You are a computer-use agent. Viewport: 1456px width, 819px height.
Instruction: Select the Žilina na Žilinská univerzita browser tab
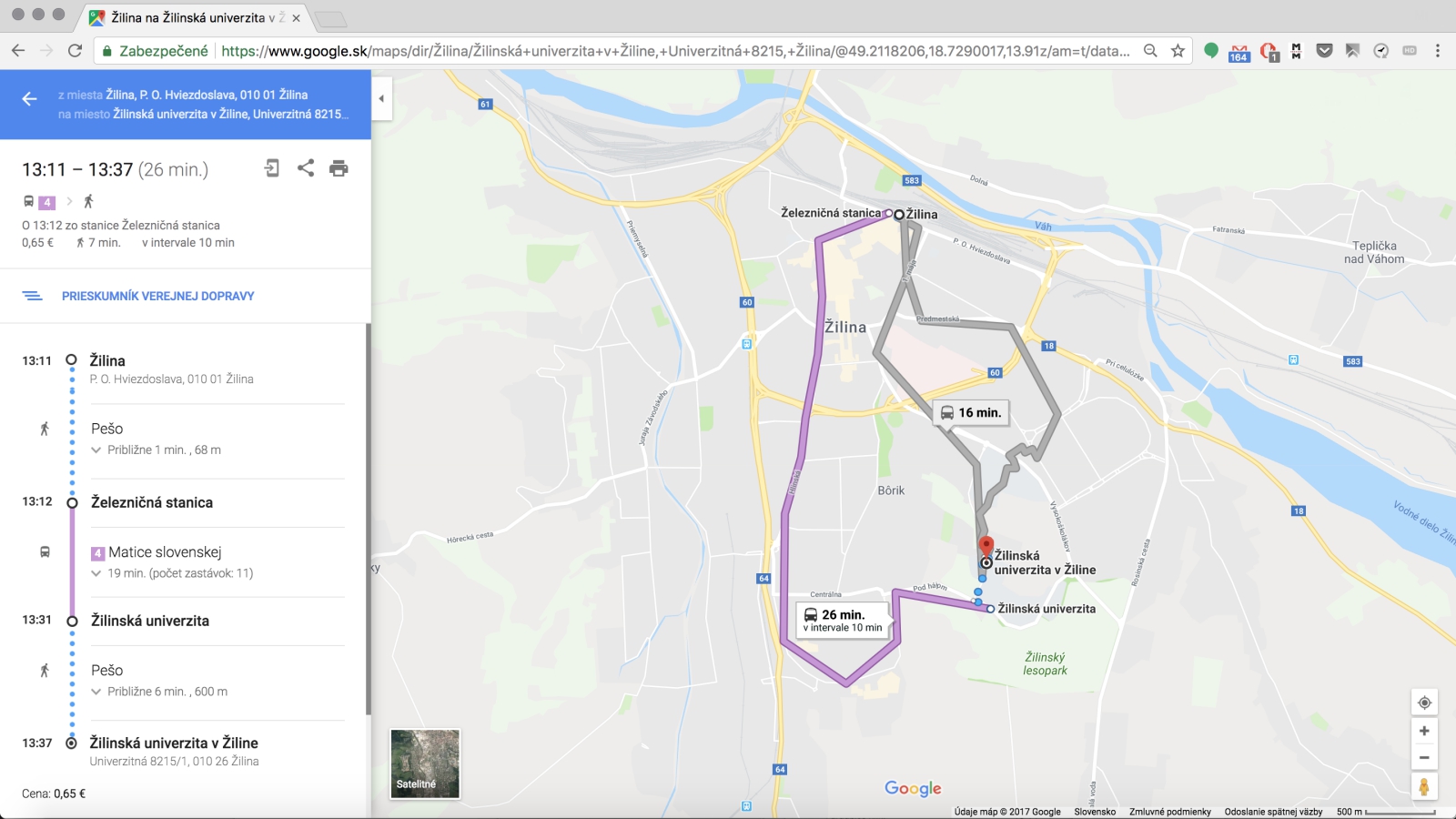click(x=196, y=17)
